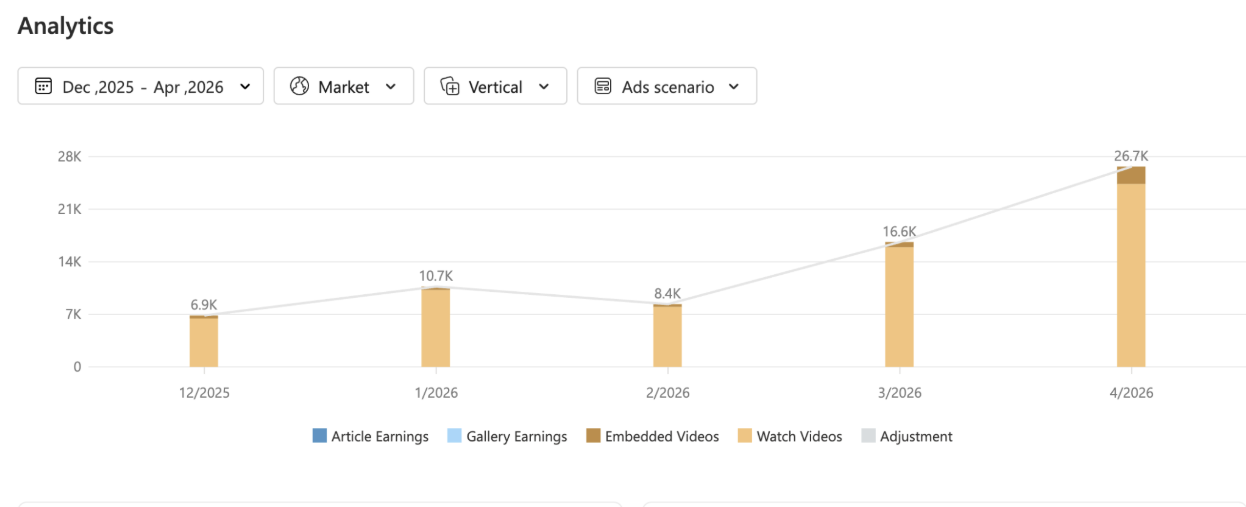The height and width of the screenshot is (507, 1246).
Task: Toggle the Adjustment legend item
Action: (x=907, y=436)
